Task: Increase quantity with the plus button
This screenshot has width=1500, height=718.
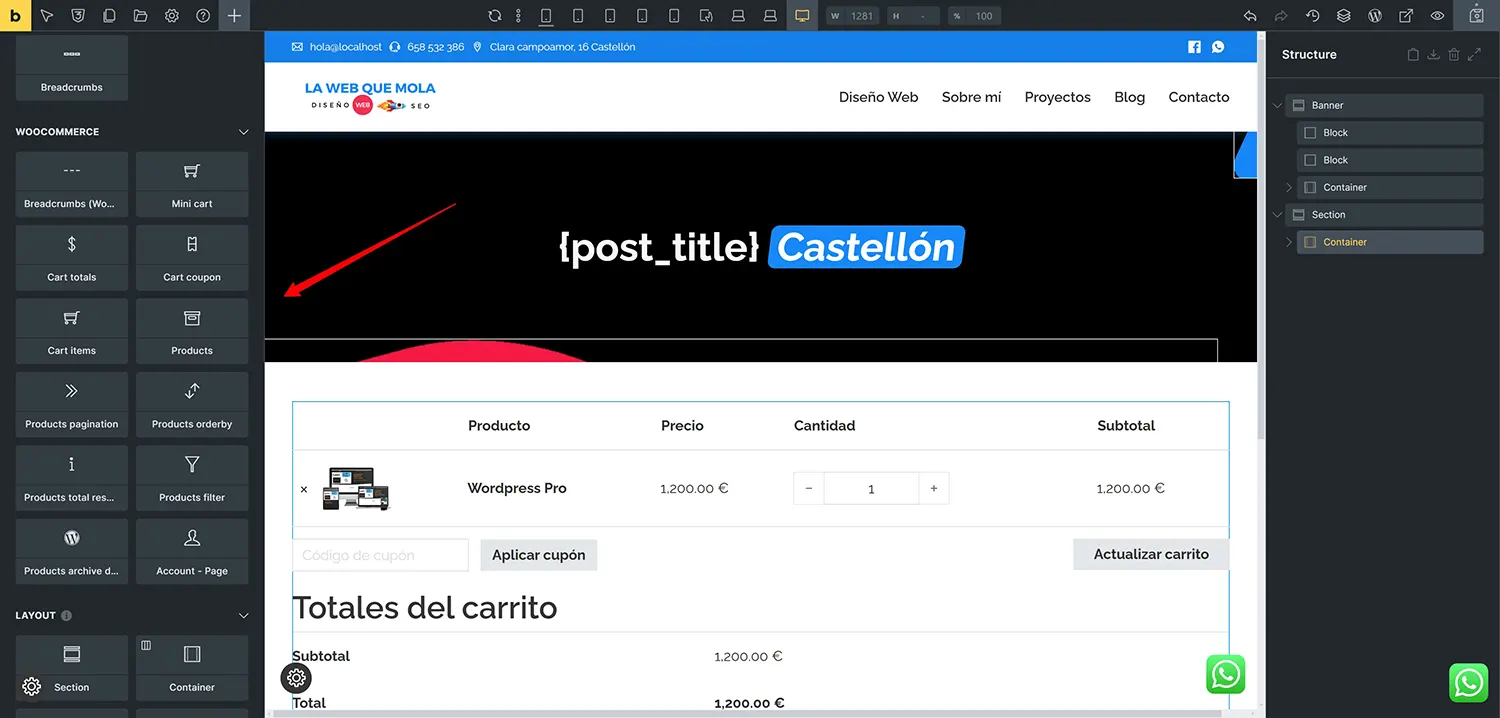Action: [x=934, y=489]
